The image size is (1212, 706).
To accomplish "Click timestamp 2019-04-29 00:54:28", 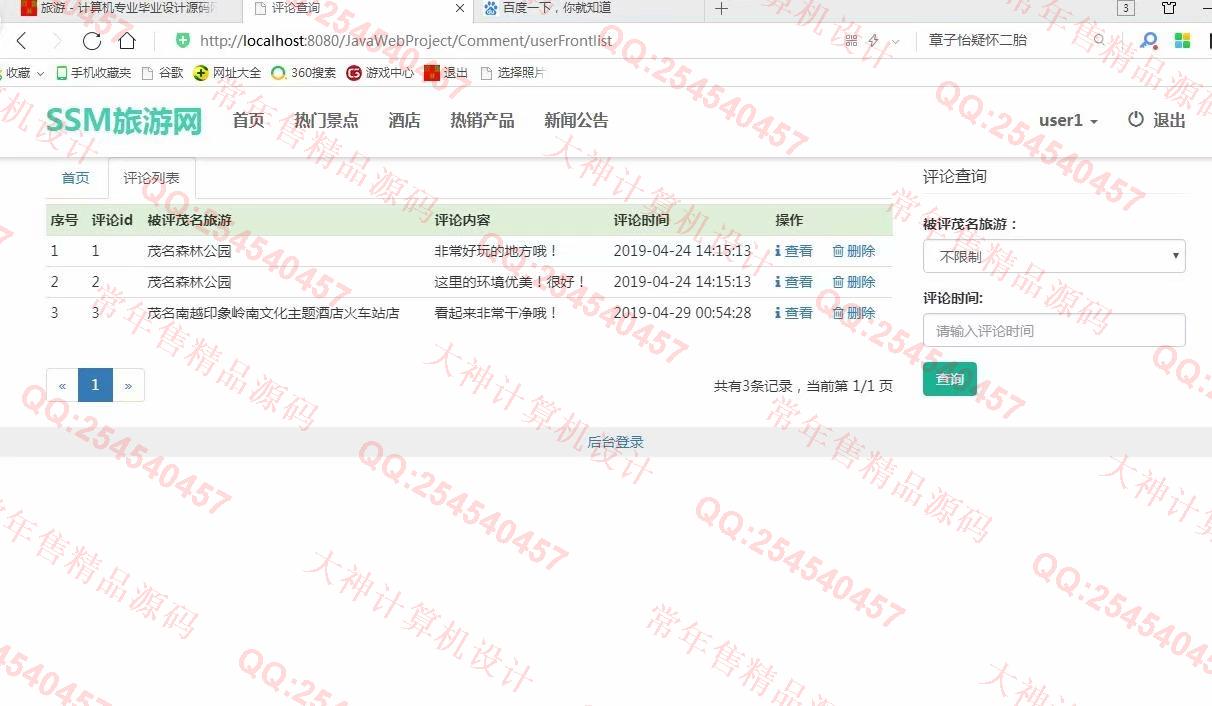I will pos(682,313).
